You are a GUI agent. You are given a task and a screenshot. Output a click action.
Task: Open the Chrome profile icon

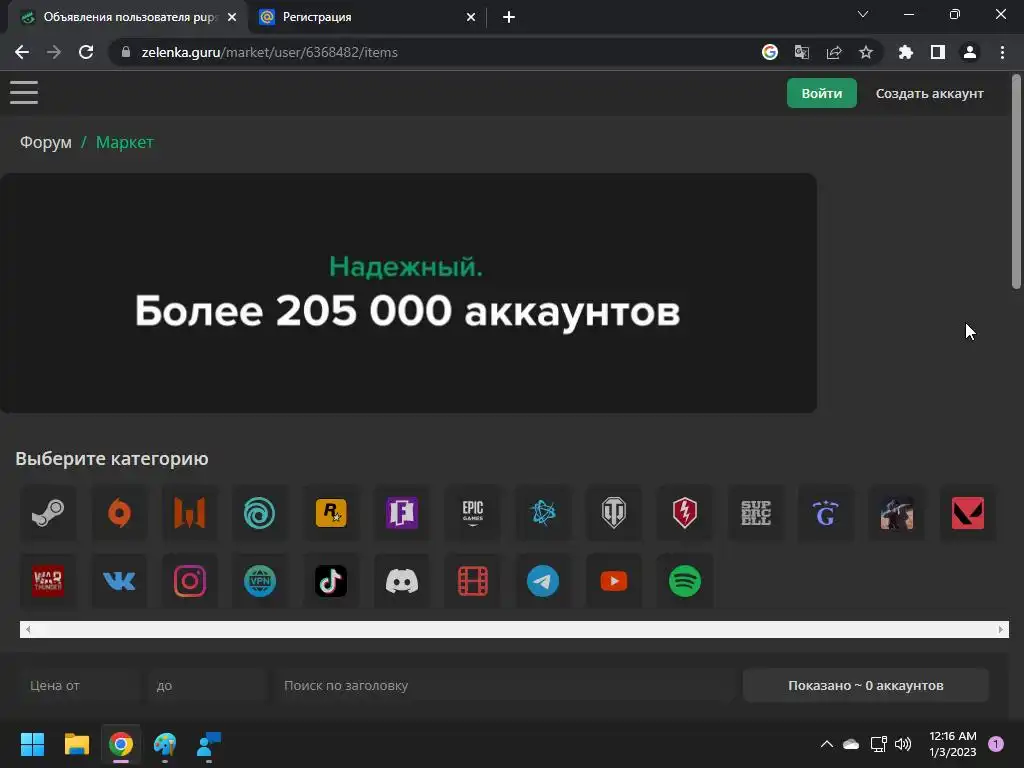point(970,52)
